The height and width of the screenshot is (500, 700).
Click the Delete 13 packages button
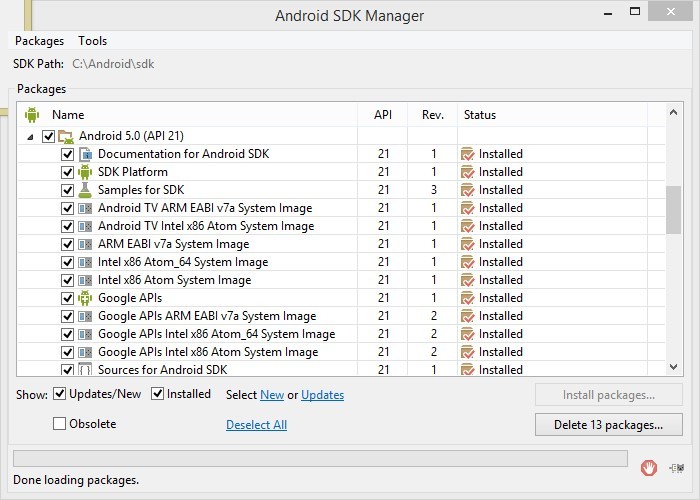608,425
